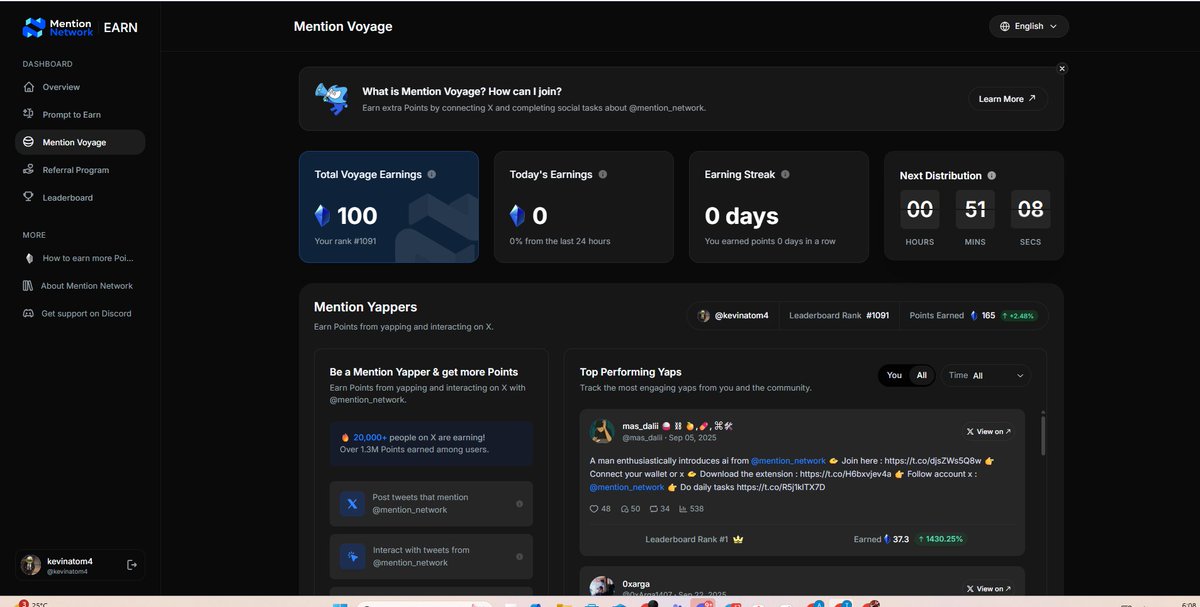1200x607 pixels.
Task: Click the X icon on Post tweets task
Action: pyautogui.click(x=352, y=503)
